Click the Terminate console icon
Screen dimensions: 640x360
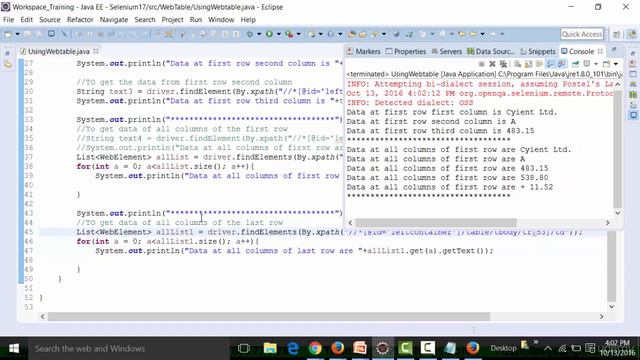(482, 64)
